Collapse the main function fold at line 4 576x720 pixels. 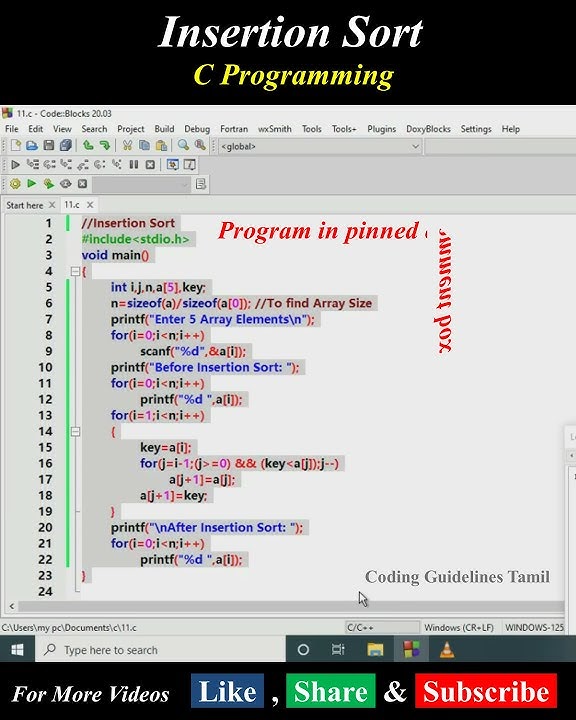(76, 272)
